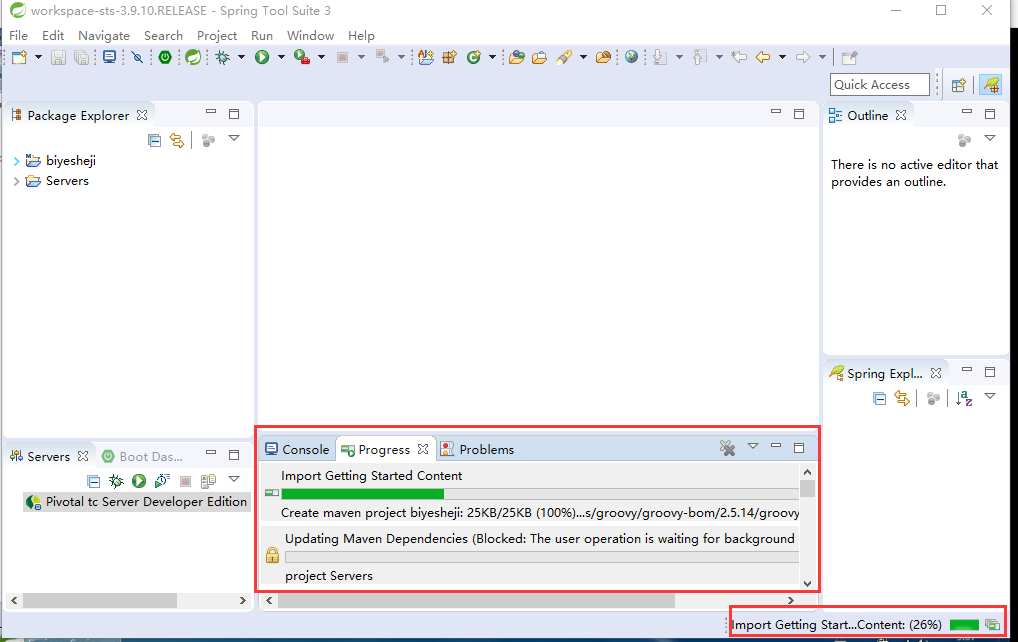Click the New Java Class toolbar icon
Screen dimensions: 1018x642
point(474,57)
